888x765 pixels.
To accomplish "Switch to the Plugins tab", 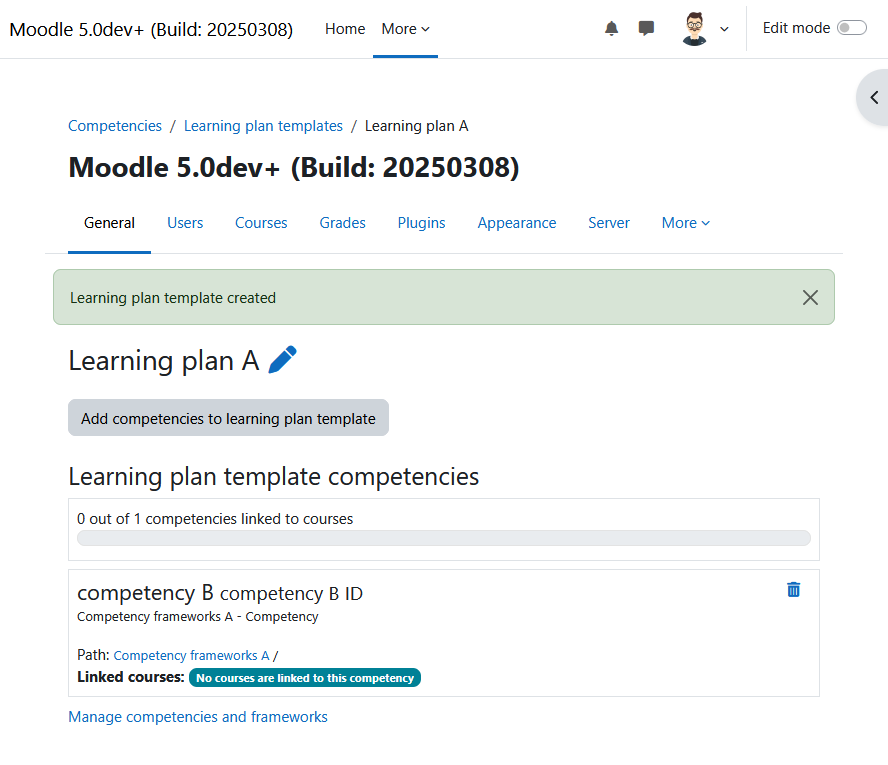I will click(421, 223).
